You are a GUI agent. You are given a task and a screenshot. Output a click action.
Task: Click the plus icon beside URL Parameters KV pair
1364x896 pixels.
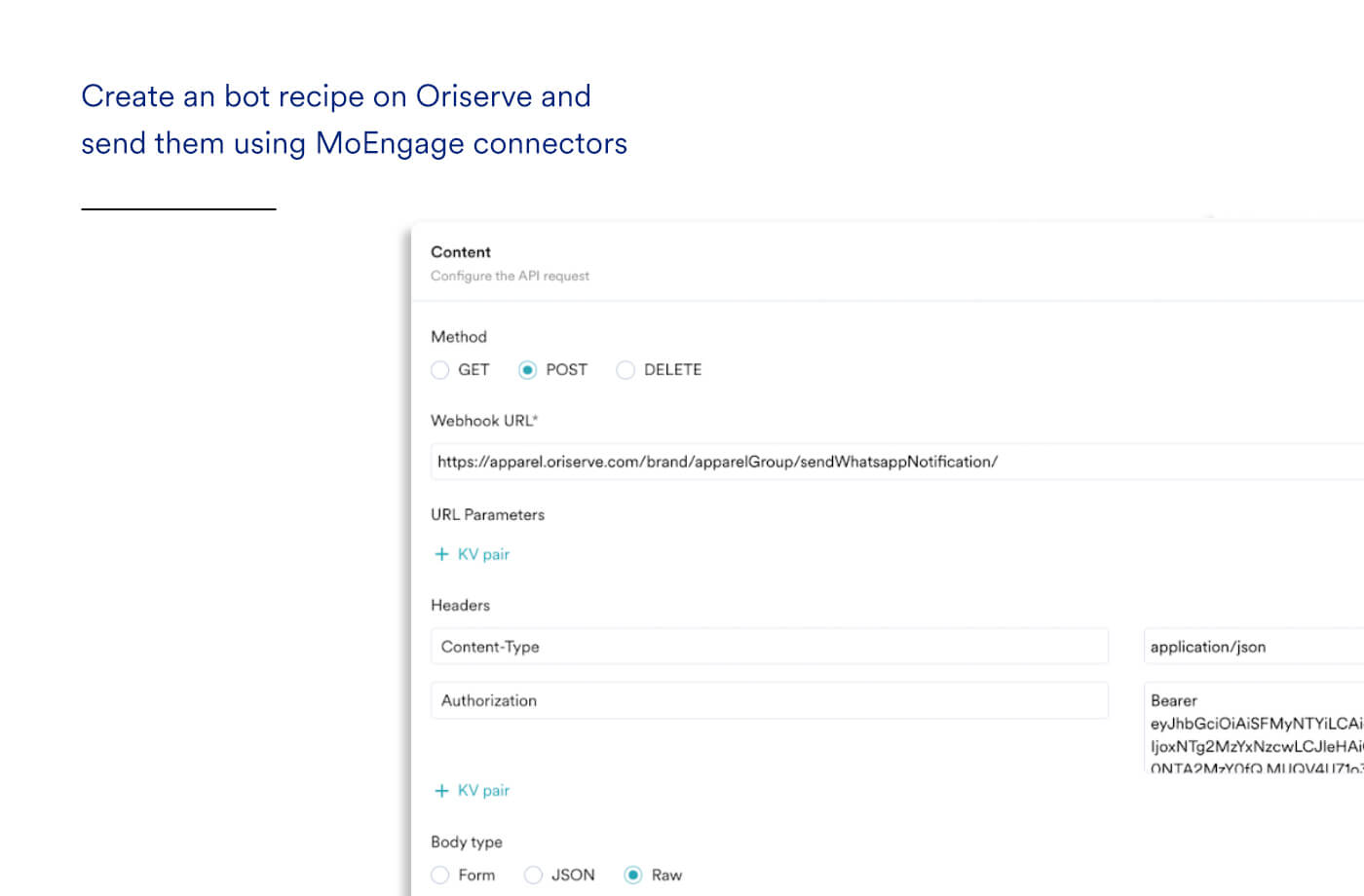(x=441, y=554)
